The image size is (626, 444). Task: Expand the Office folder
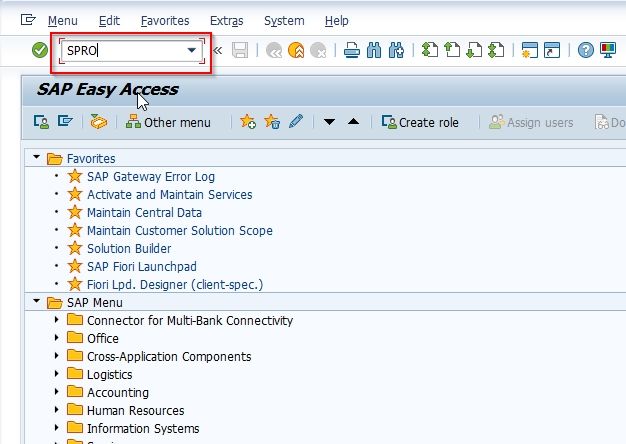(56, 337)
